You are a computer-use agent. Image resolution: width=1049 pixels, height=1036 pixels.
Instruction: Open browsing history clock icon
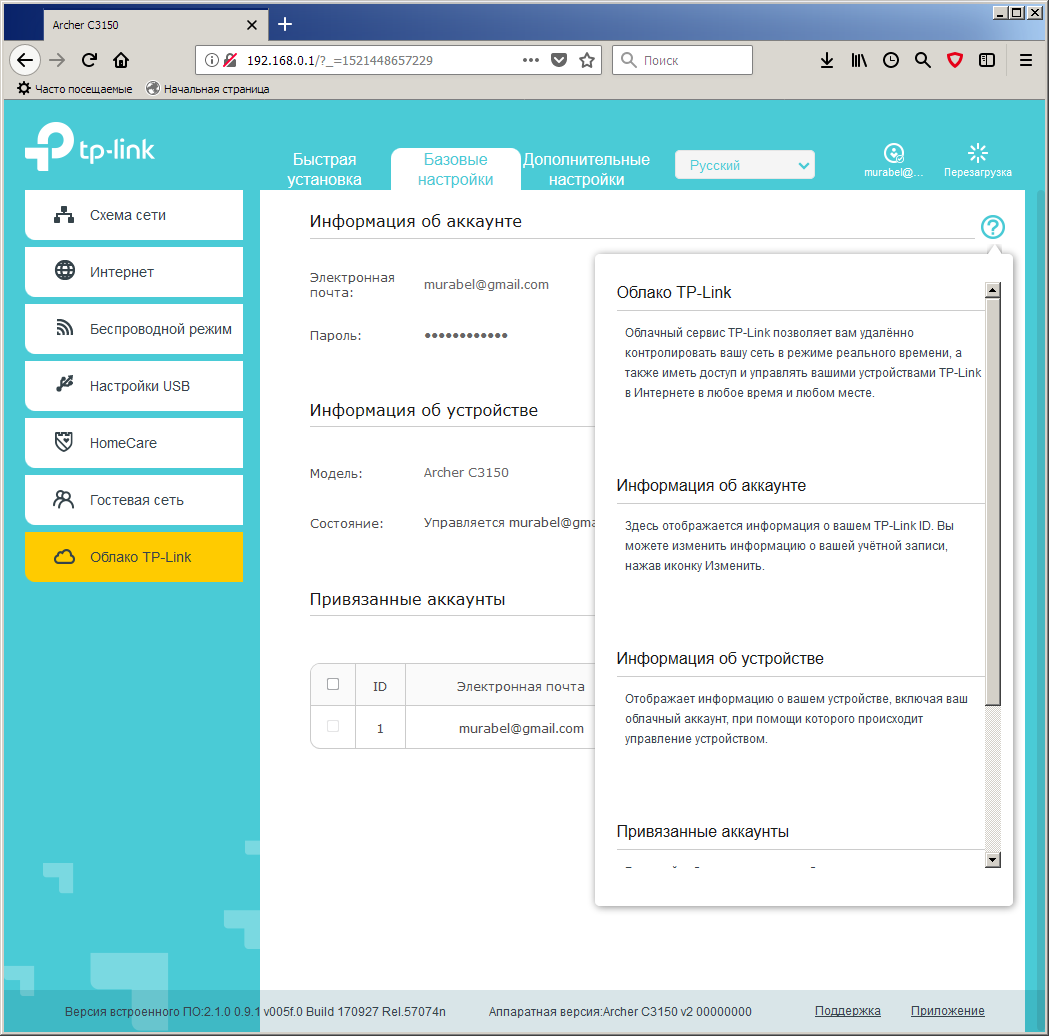[890, 60]
